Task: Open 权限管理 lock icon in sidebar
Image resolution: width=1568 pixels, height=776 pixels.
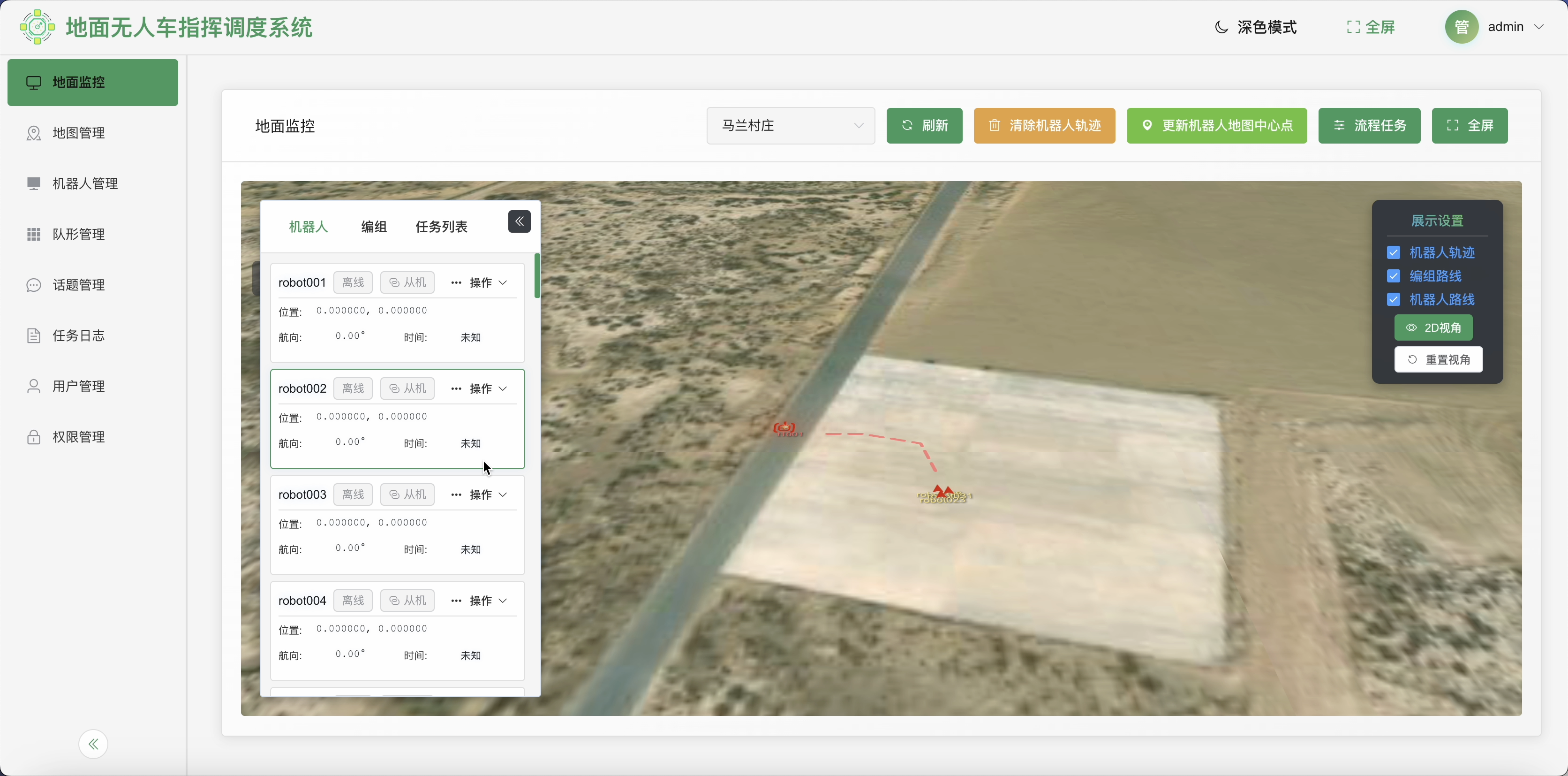Action: [x=33, y=437]
